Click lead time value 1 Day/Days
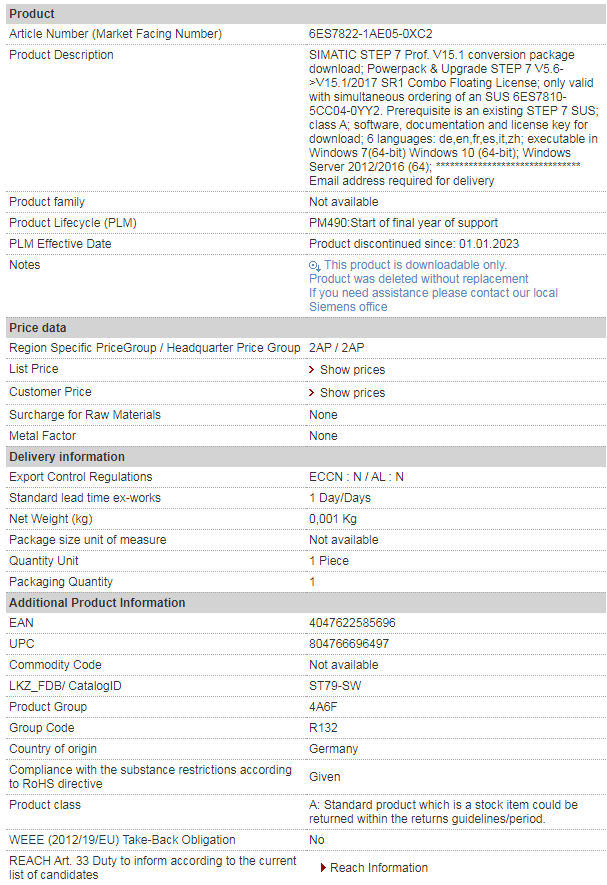Image resolution: width=607 pixels, height=885 pixels. (340, 498)
